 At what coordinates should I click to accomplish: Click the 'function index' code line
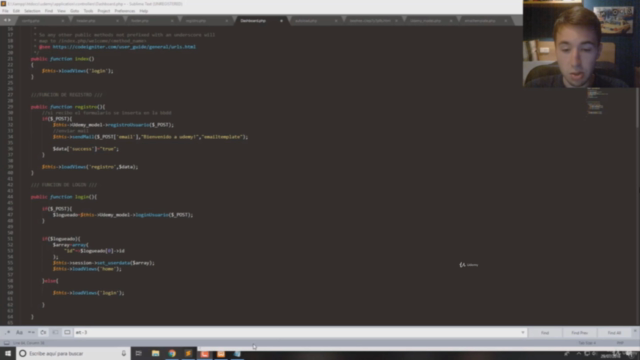62,59
